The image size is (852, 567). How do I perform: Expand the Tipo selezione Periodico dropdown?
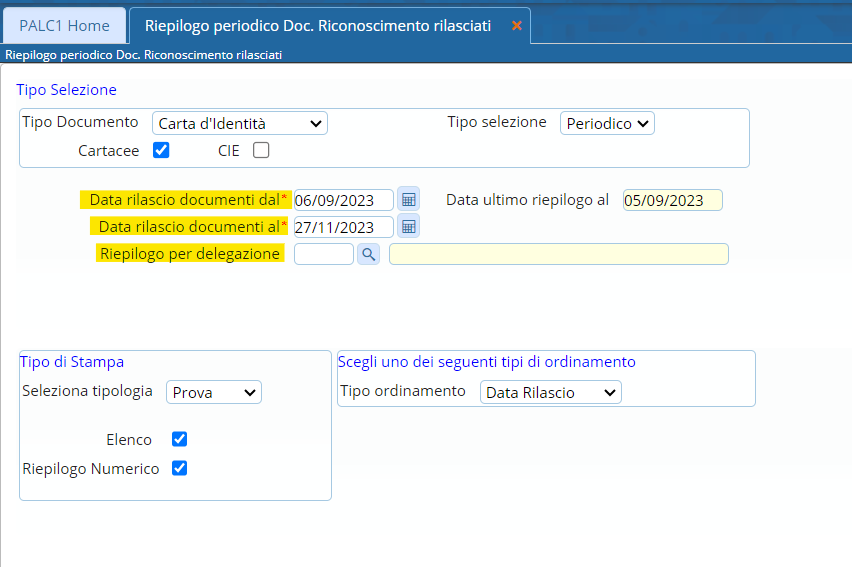pos(606,123)
